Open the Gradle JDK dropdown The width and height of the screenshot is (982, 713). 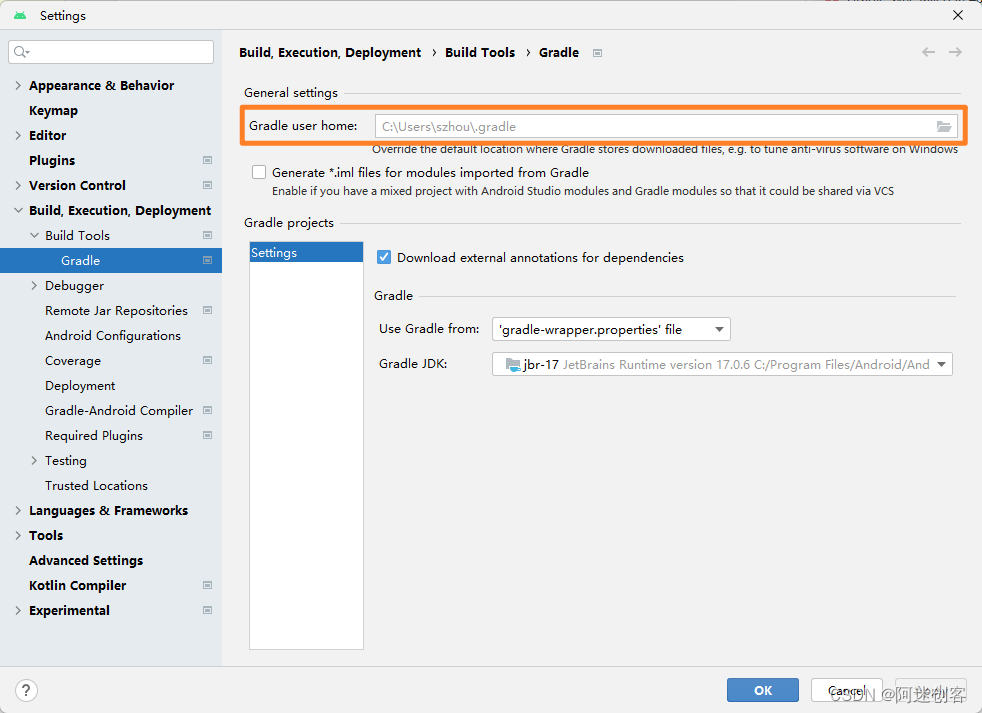pos(721,365)
